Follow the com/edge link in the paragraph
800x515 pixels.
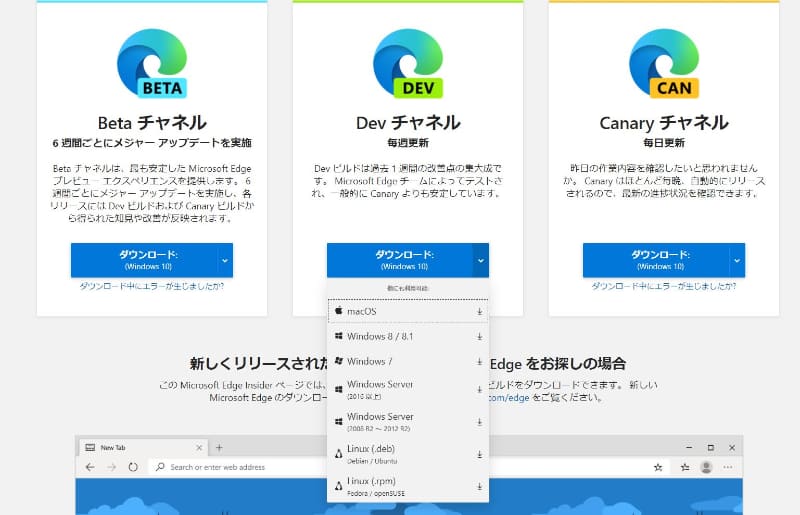point(509,398)
